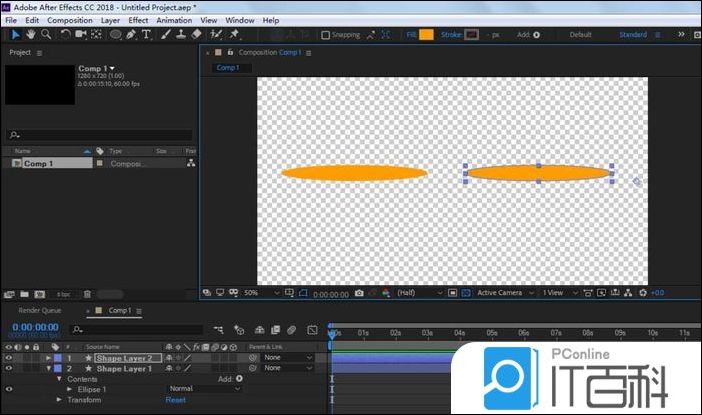Open the Animation menu

tap(174, 20)
